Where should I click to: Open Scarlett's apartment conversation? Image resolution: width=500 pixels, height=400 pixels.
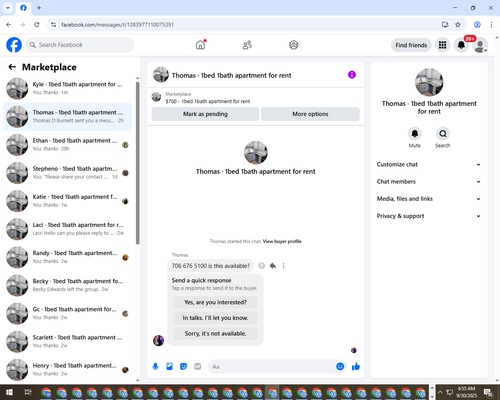(x=67, y=342)
